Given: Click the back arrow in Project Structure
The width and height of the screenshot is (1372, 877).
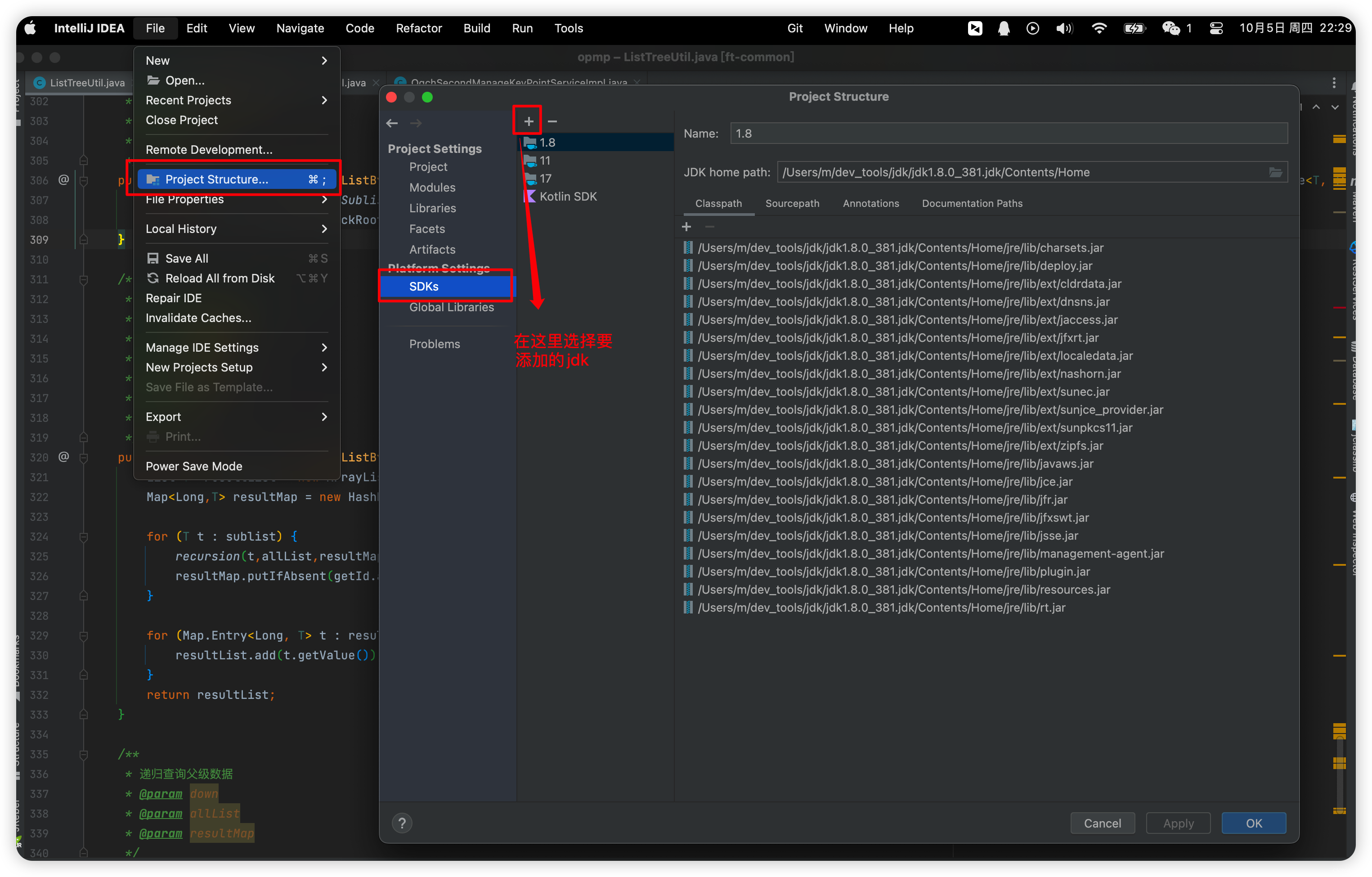Looking at the screenshot, I should pyautogui.click(x=392, y=123).
